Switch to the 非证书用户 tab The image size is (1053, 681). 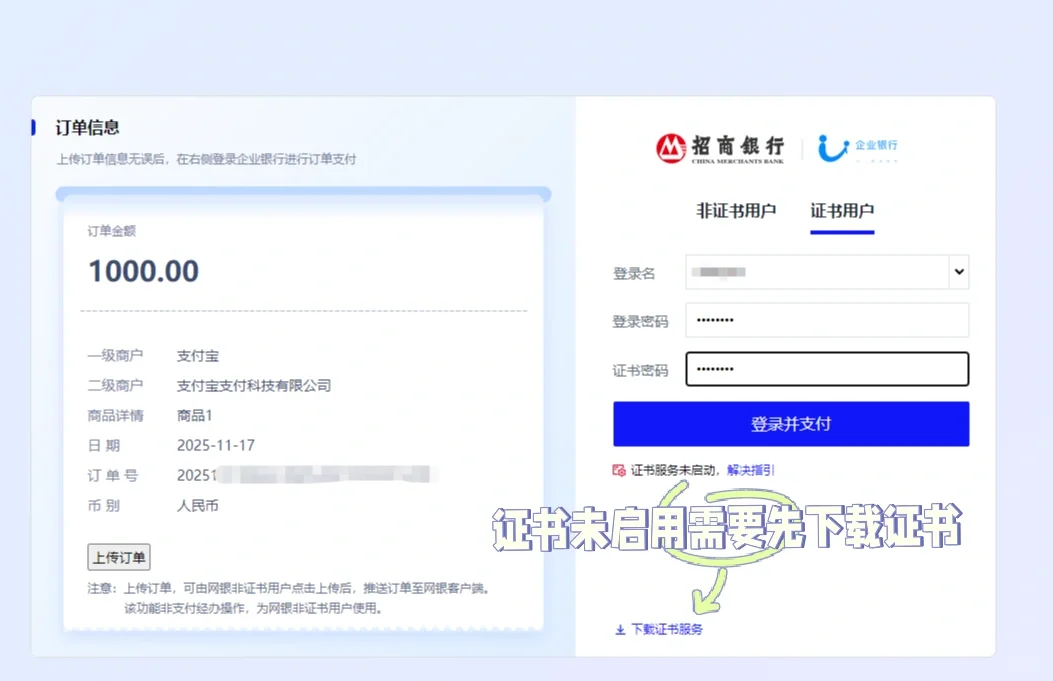click(739, 211)
